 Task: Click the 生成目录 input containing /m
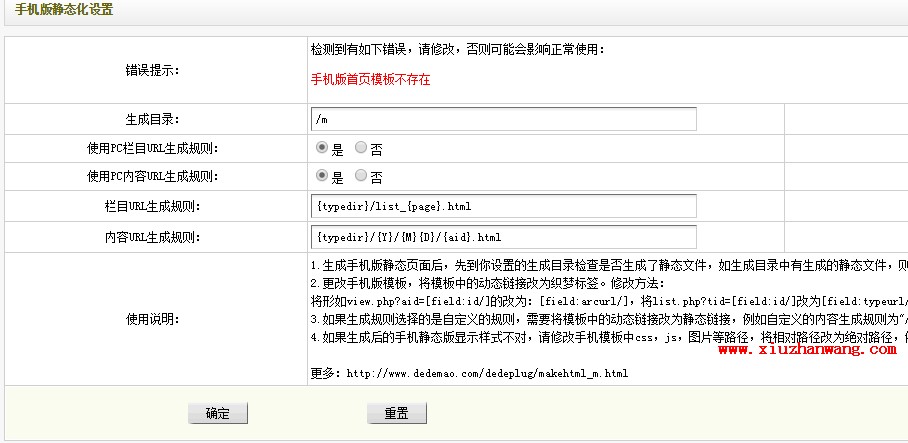point(503,119)
